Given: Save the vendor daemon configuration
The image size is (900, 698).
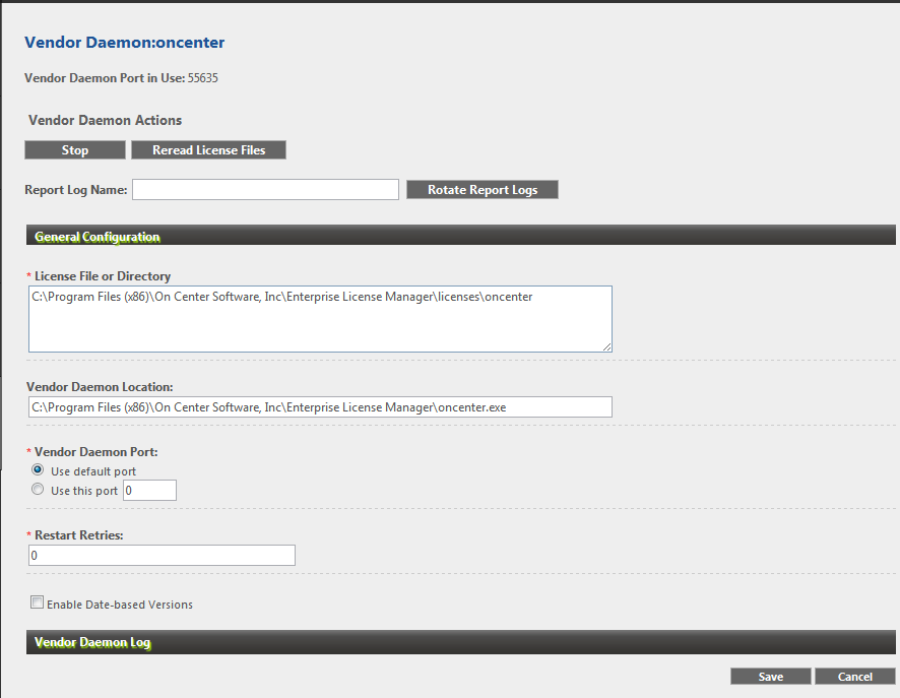Looking at the screenshot, I should tap(770, 677).
